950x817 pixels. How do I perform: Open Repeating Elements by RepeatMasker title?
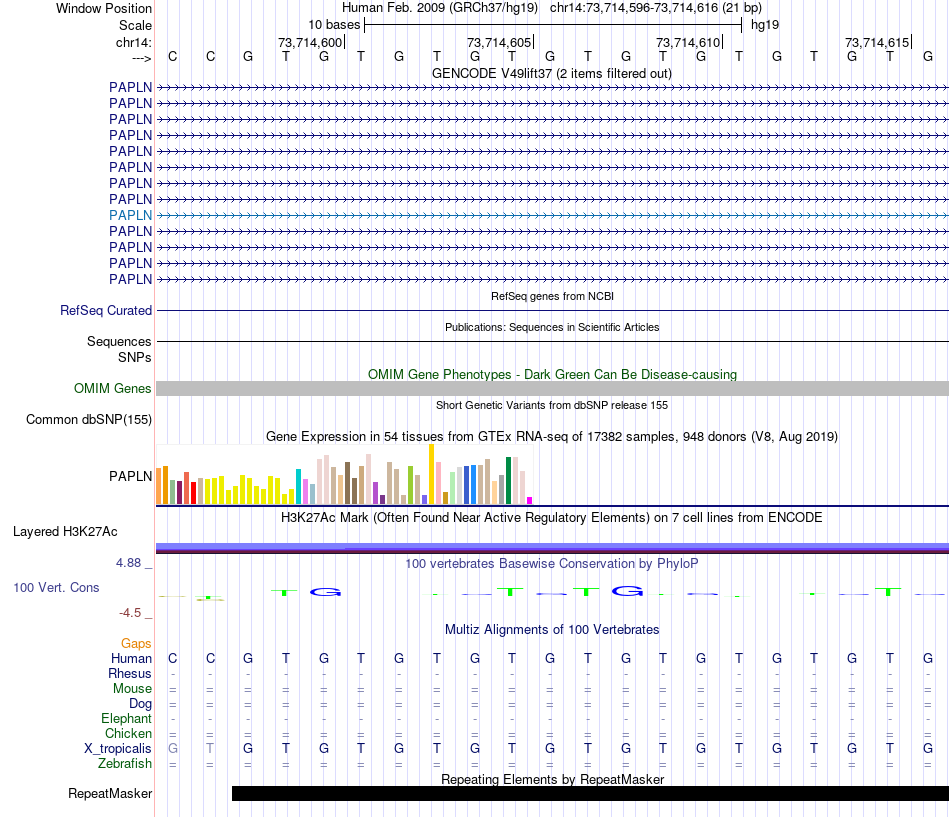(552, 779)
